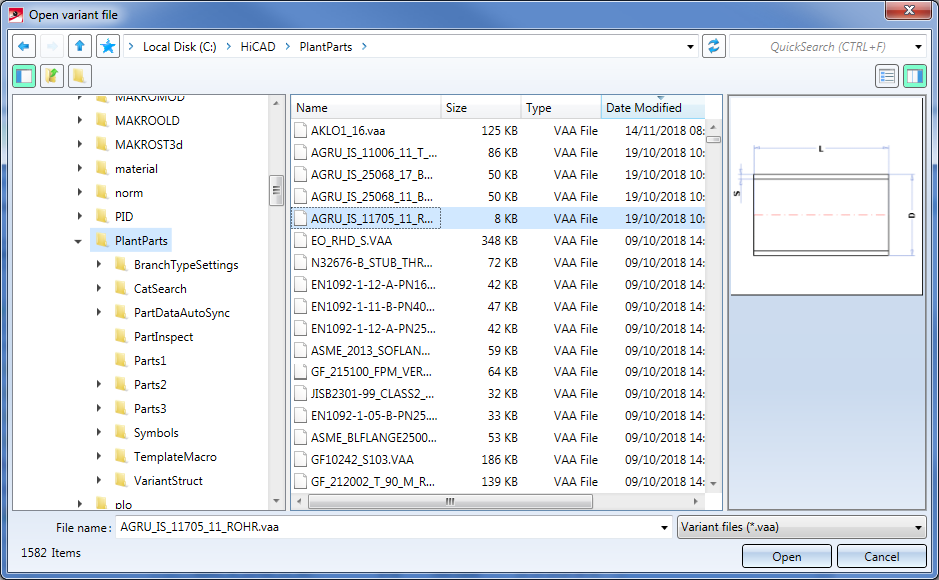The height and width of the screenshot is (580, 939).
Task: Open the favorites star button
Action: [x=108, y=46]
